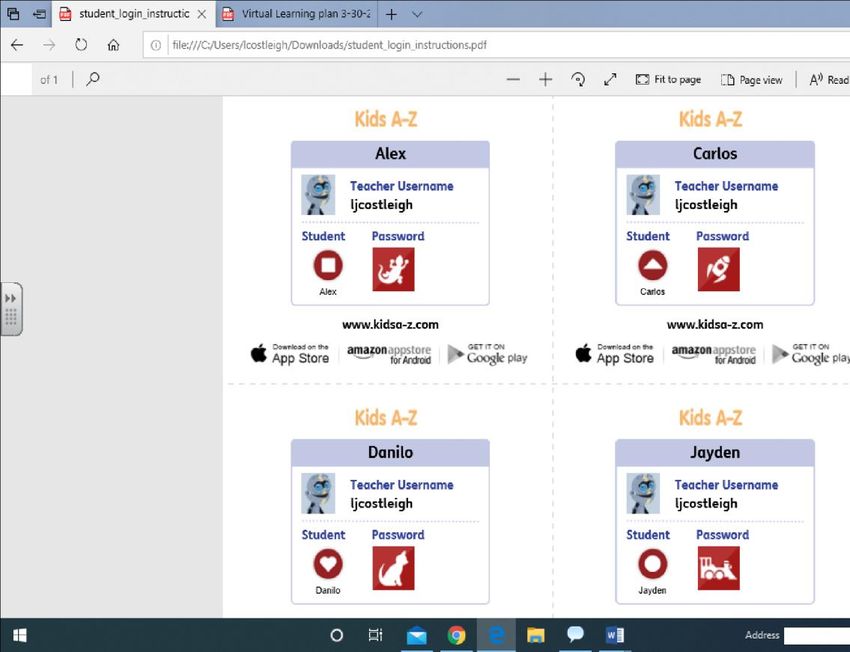Click the robot avatar on Jayden's card
This screenshot has height=652, width=850.
click(643, 493)
